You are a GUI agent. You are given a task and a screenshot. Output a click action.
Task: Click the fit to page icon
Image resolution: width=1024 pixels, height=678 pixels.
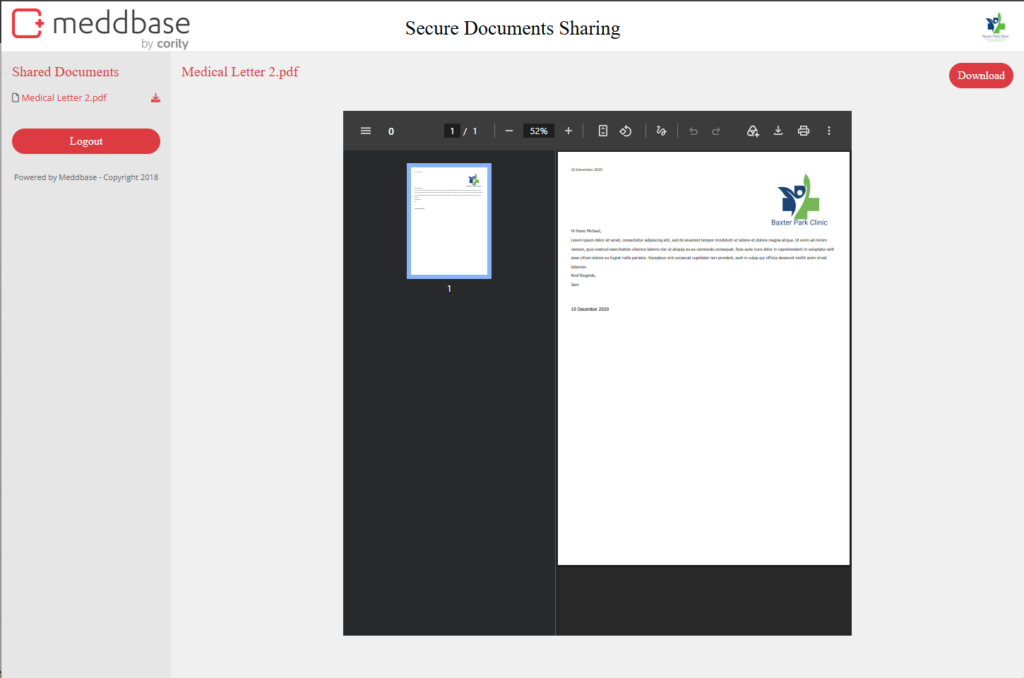point(603,131)
